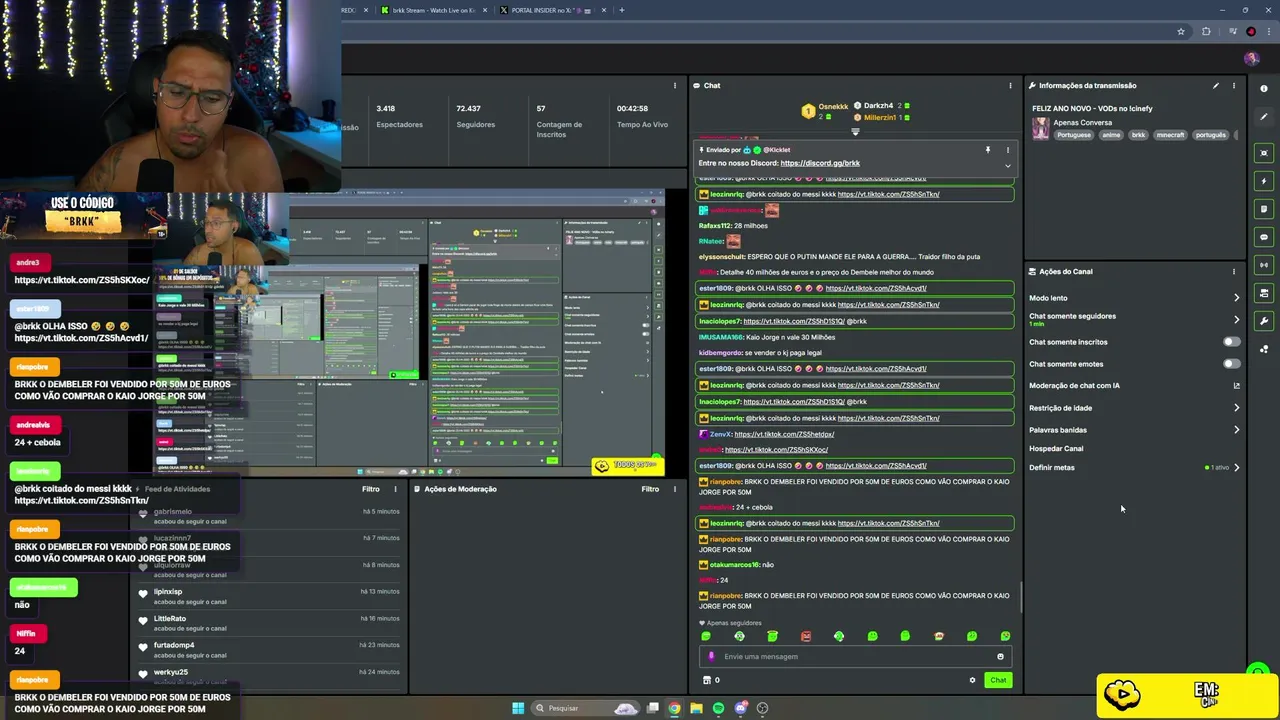Open Moderação de chat com IA external link
The width and height of the screenshot is (1280, 720).
click(1236, 386)
